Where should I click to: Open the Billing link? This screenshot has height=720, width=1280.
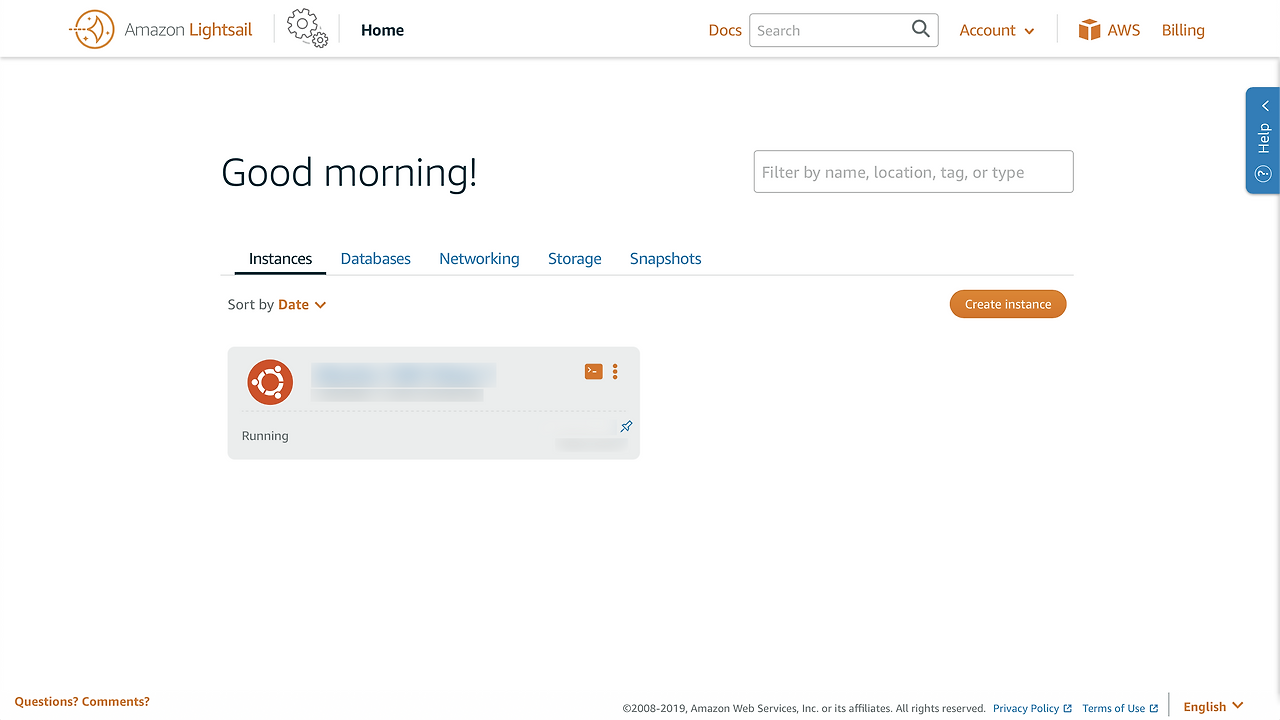pyautogui.click(x=1183, y=30)
